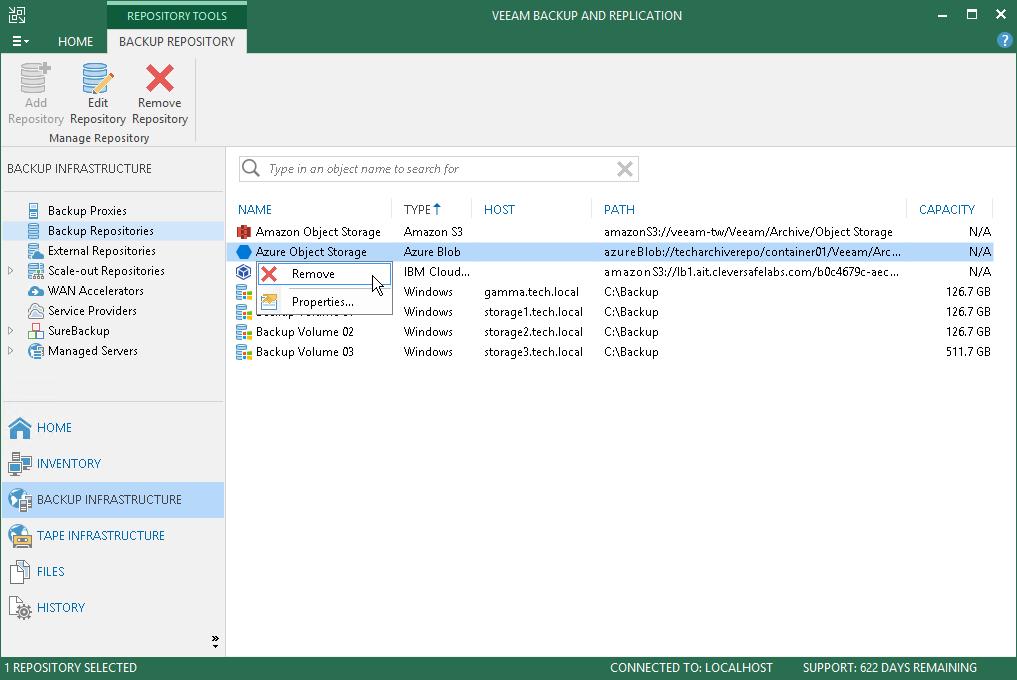Click the Backup Infrastructure view icon
The image size is (1017, 680).
tap(19, 500)
